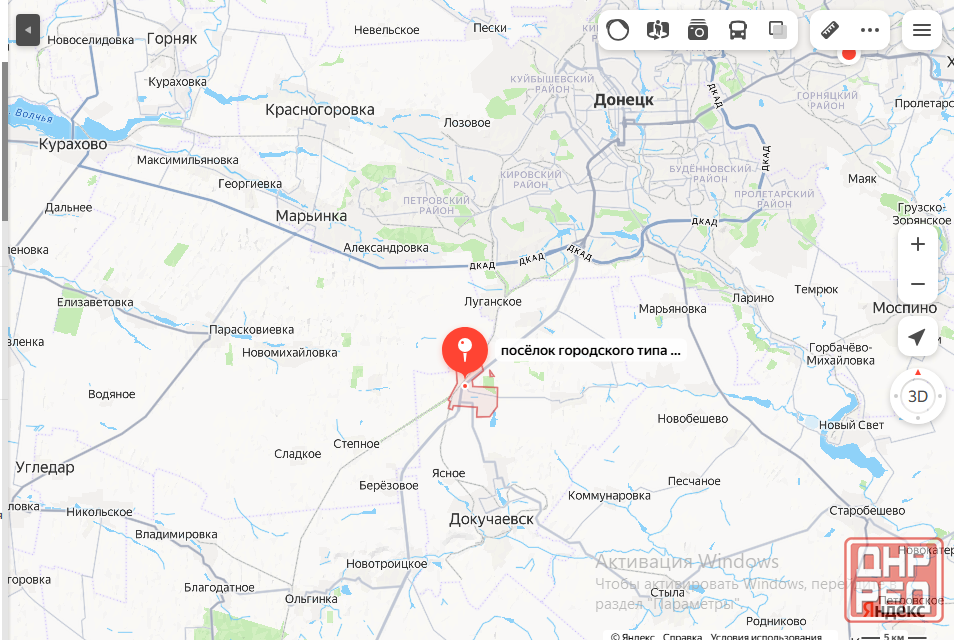Show photos layer camera icon
The image size is (954, 640).
(x=698, y=30)
